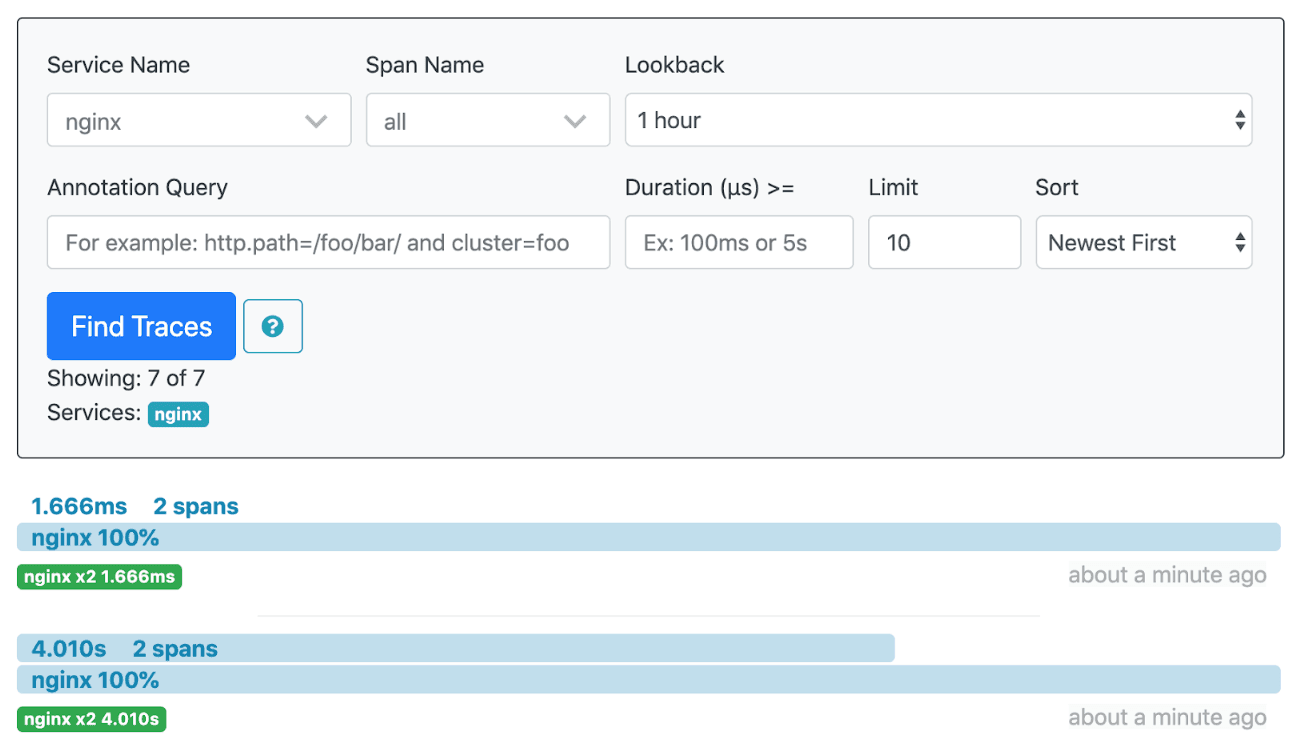The image size is (1305, 751).
Task: Expand the Span Name dropdown chevron
Action: click(x=574, y=121)
